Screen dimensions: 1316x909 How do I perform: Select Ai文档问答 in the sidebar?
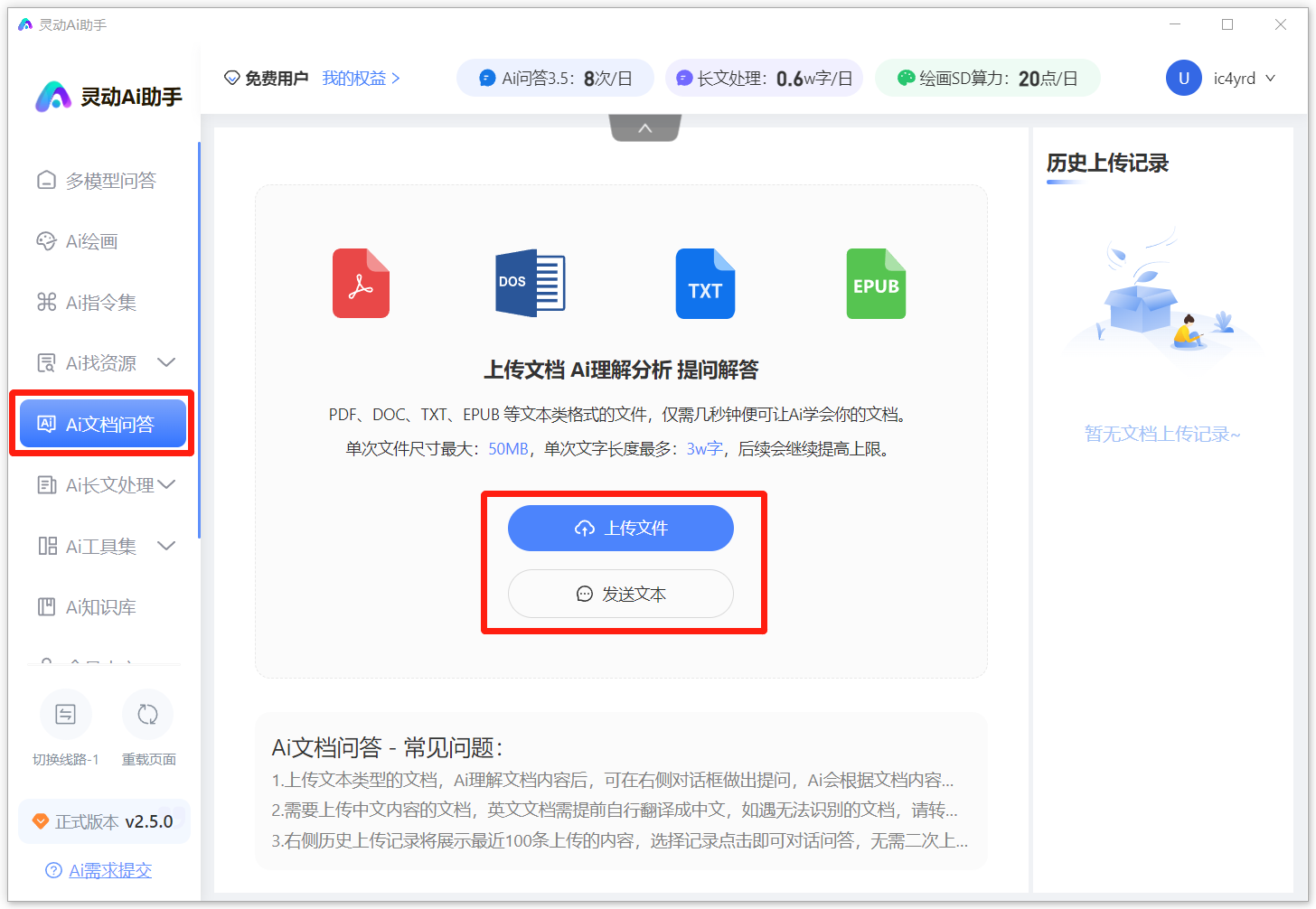click(x=103, y=424)
